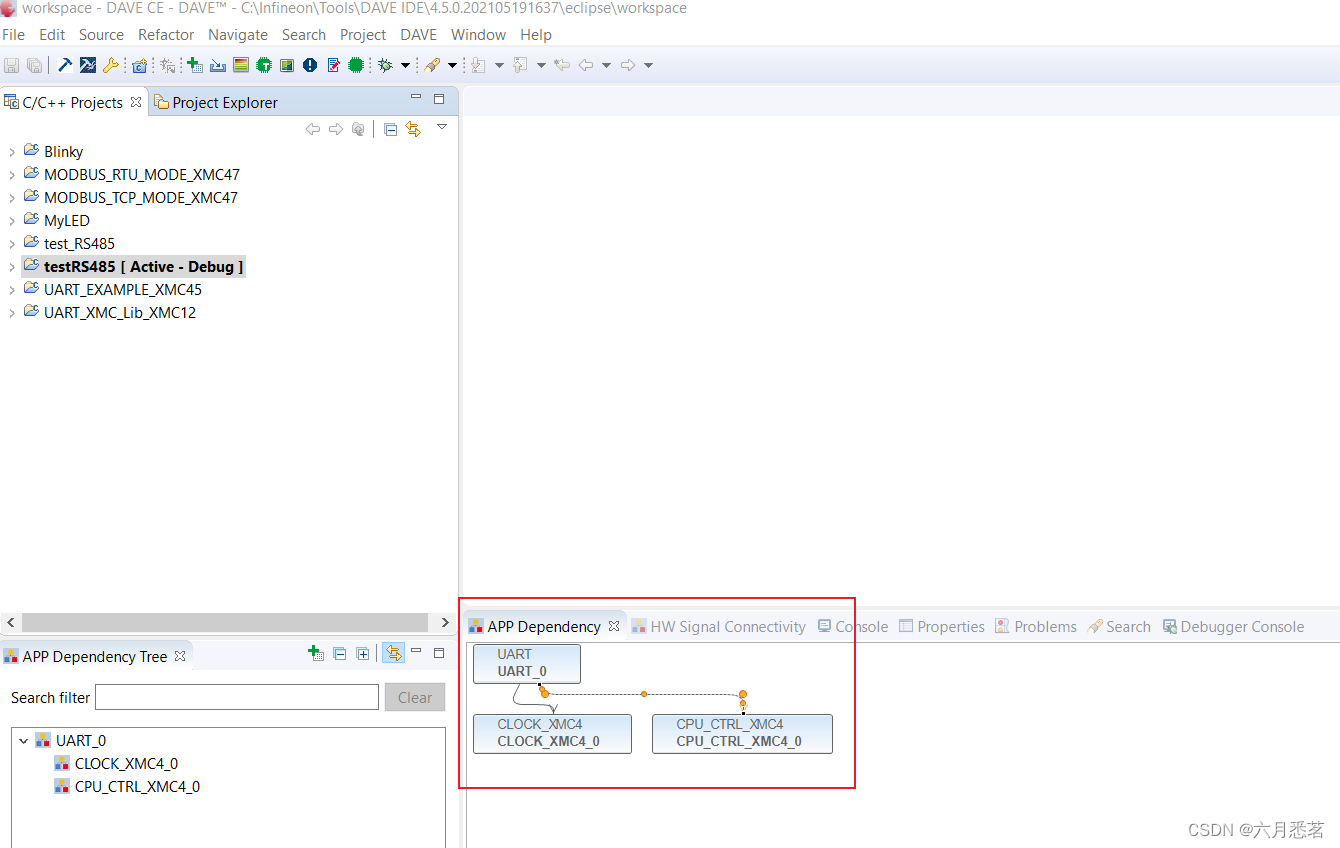Switch to HW Signal Connectivity tab
The image size is (1340, 848).
[x=719, y=627]
